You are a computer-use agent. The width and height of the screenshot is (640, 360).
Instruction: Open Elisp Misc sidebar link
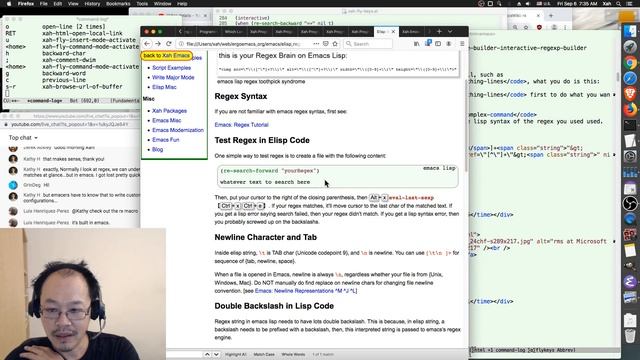coord(164,87)
